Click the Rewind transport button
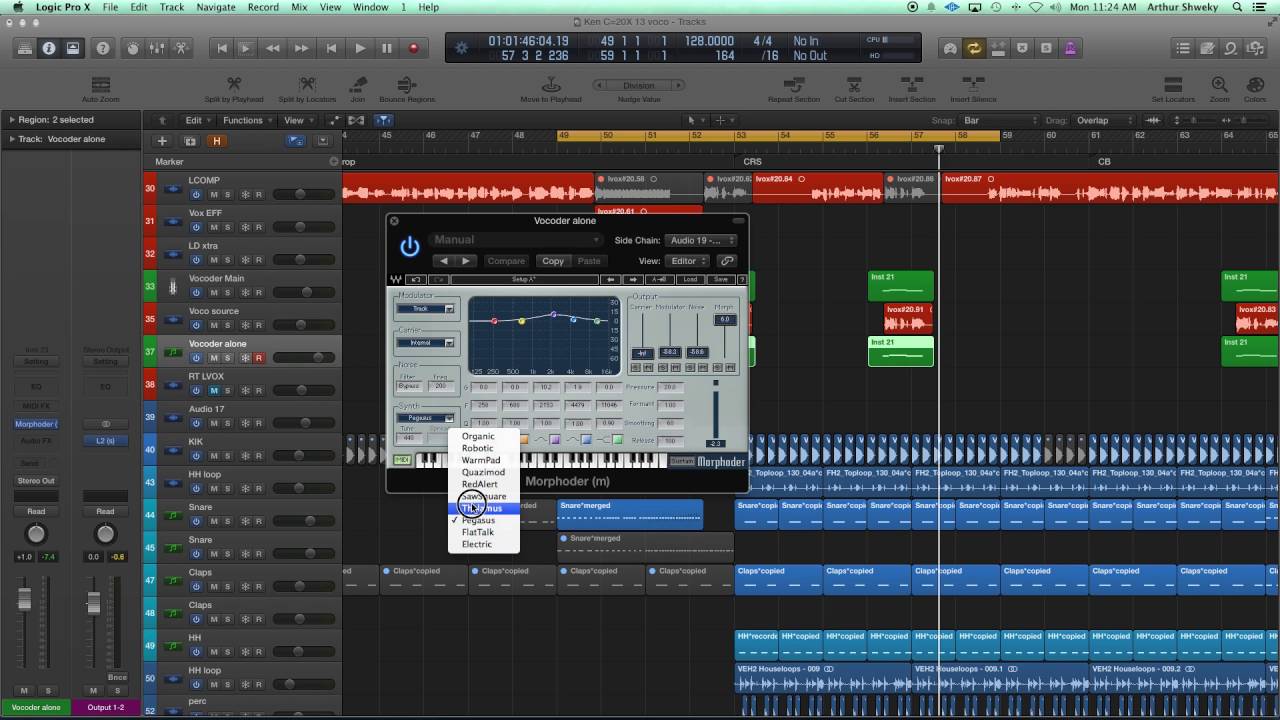 [273, 48]
